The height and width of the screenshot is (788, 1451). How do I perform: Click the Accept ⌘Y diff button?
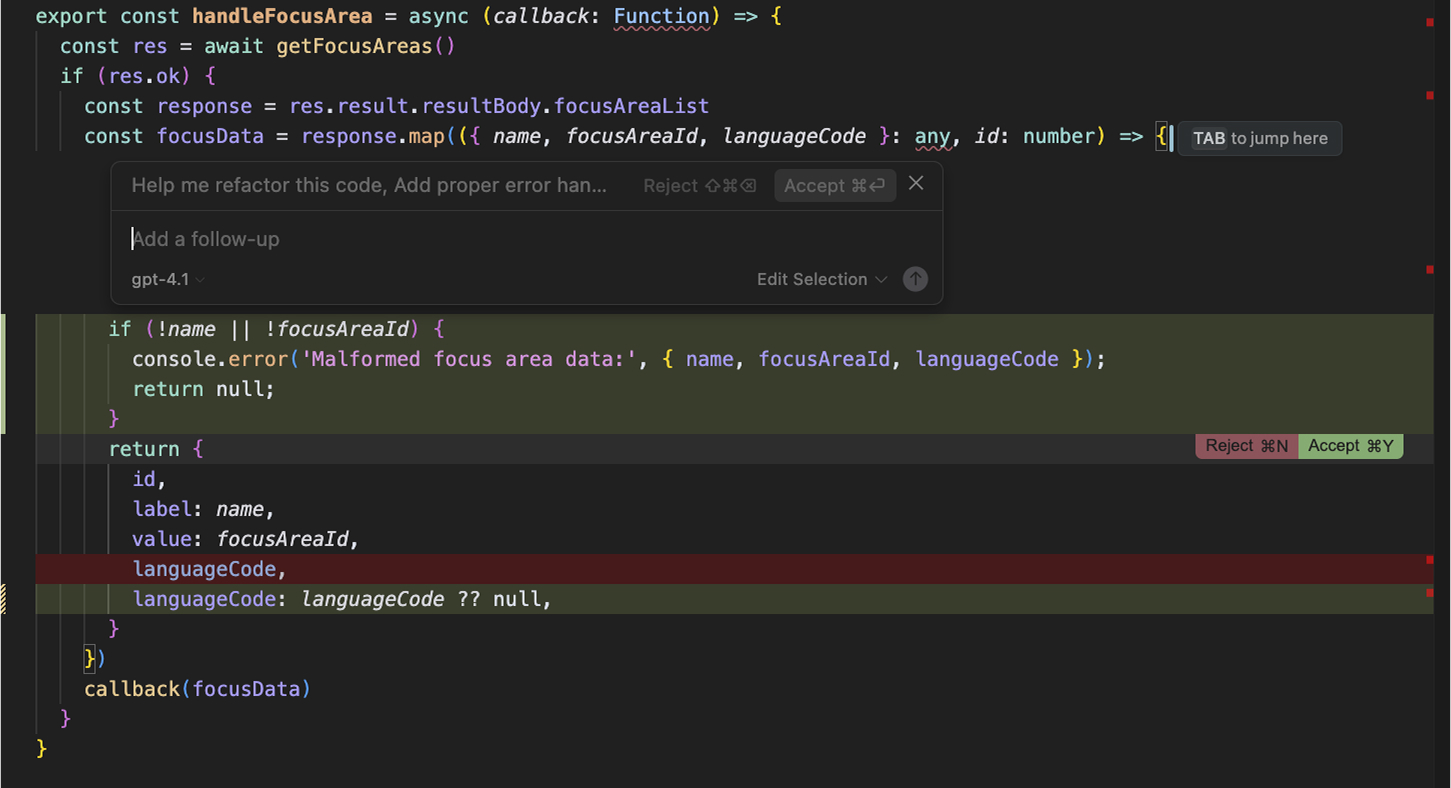point(1351,446)
